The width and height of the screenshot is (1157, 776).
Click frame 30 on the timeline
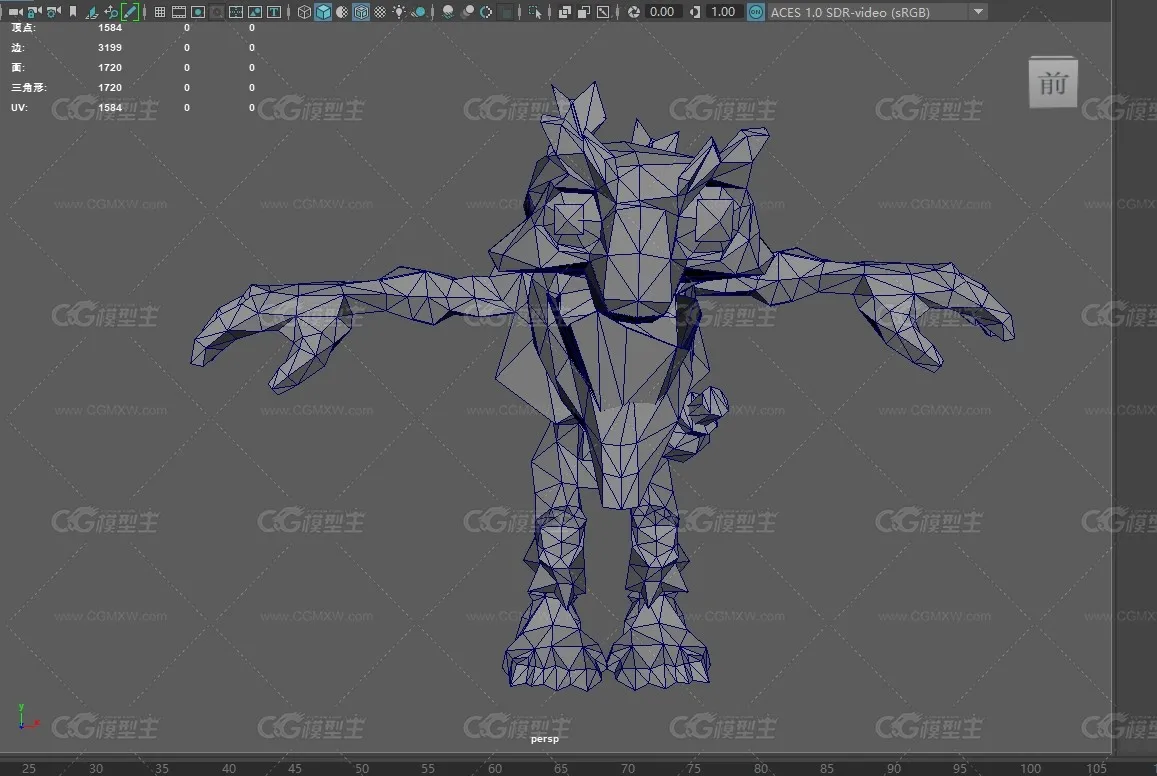coord(96,768)
